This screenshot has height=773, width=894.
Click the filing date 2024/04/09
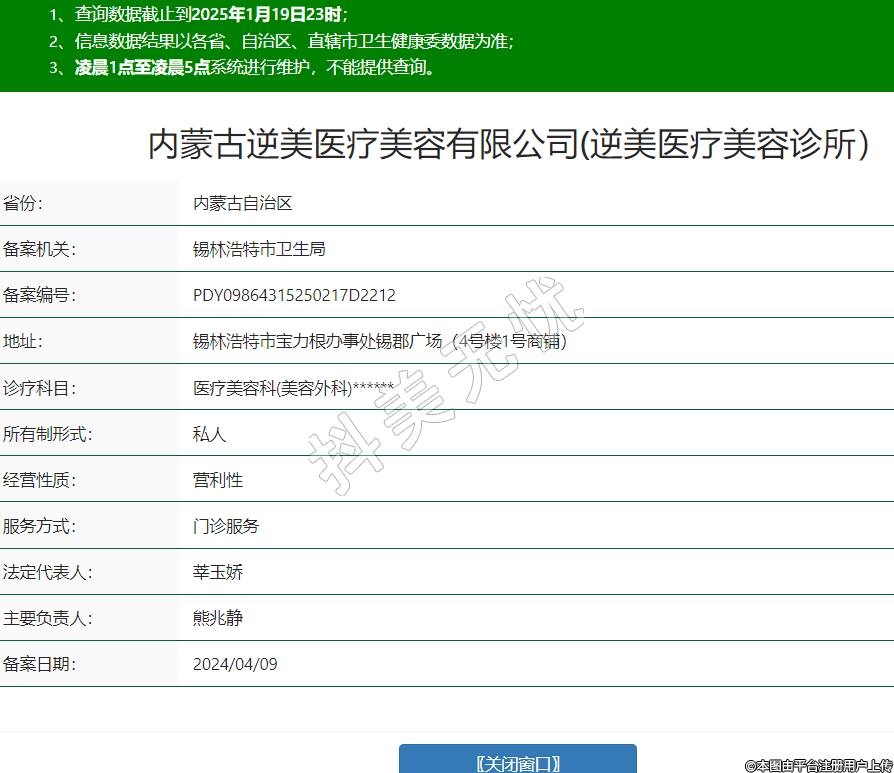click(x=235, y=664)
